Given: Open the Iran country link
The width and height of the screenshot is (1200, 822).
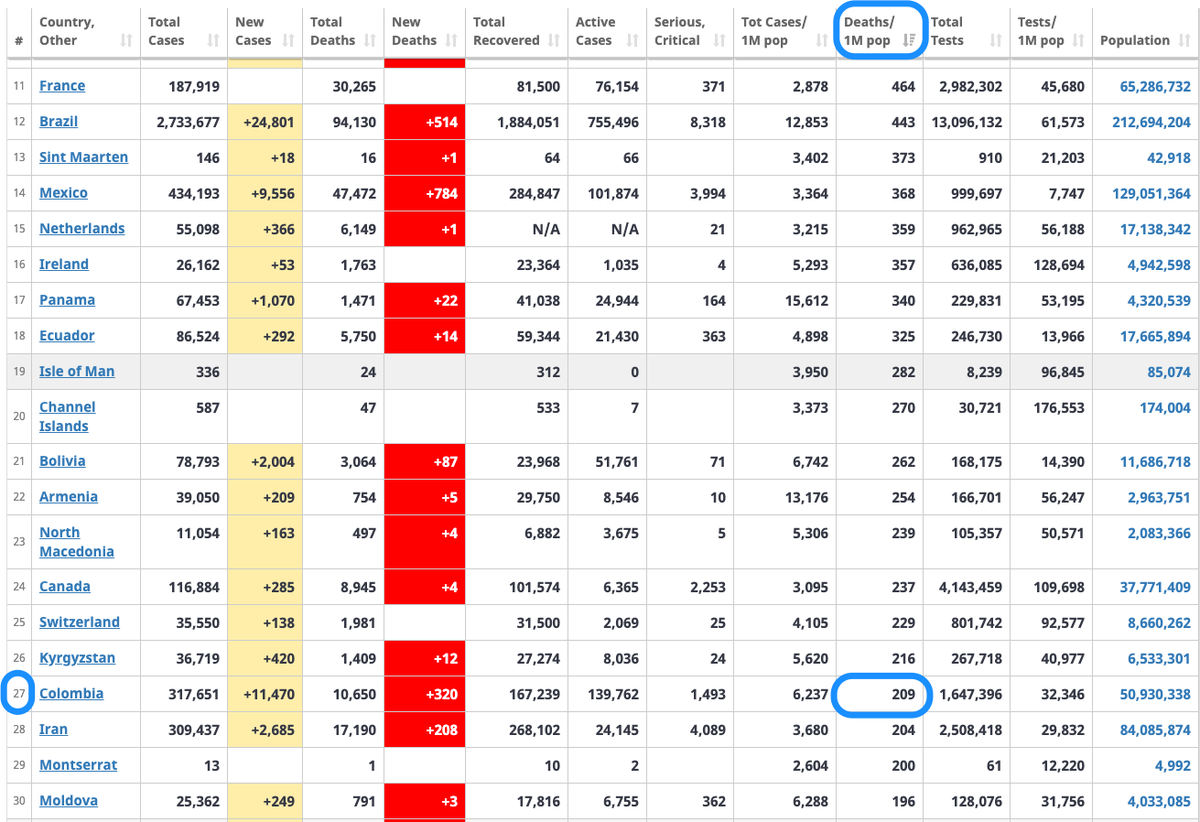Looking at the screenshot, I should pos(53,730).
